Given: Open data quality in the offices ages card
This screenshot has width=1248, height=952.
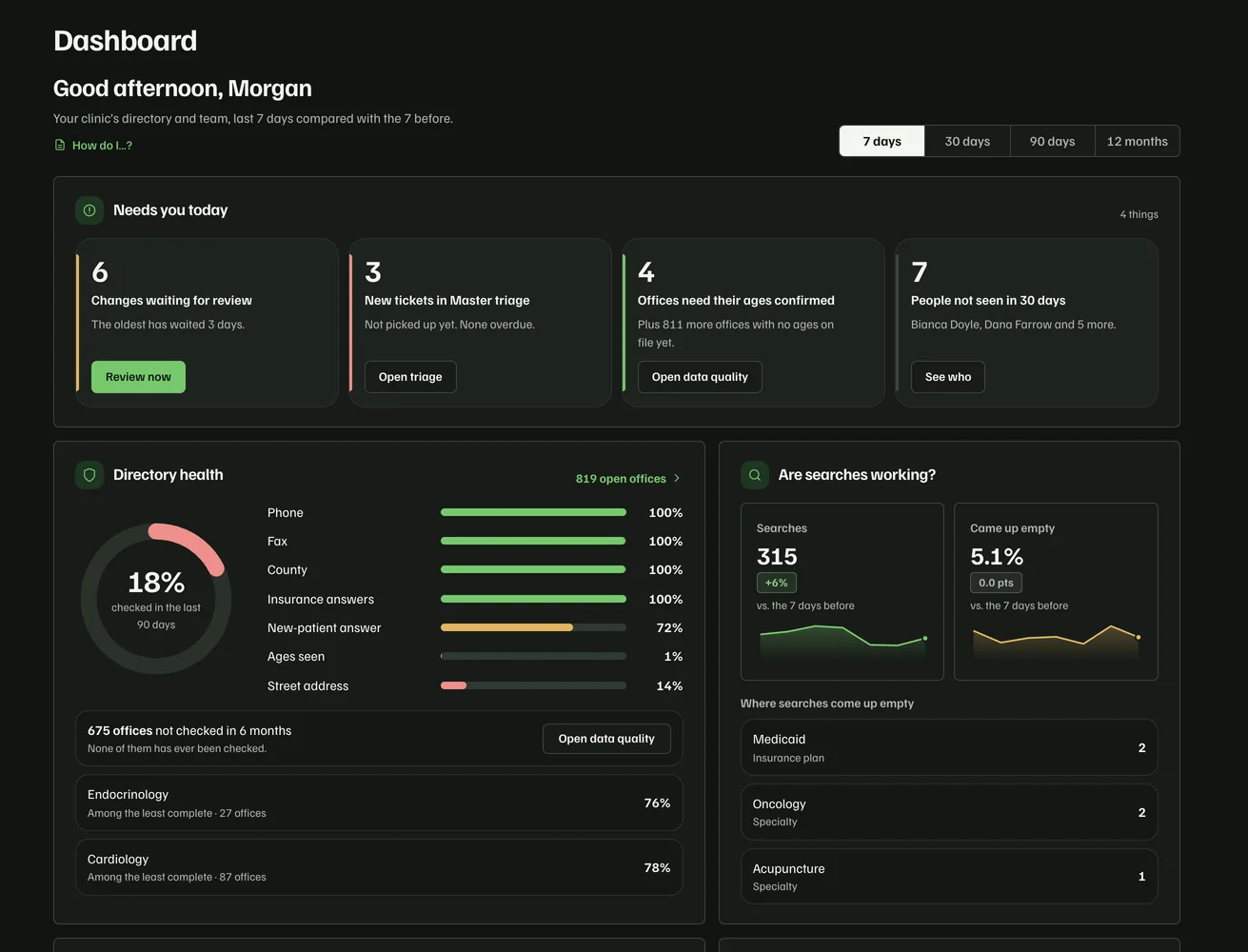Looking at the screenshot, I should [x=700, y=377].
